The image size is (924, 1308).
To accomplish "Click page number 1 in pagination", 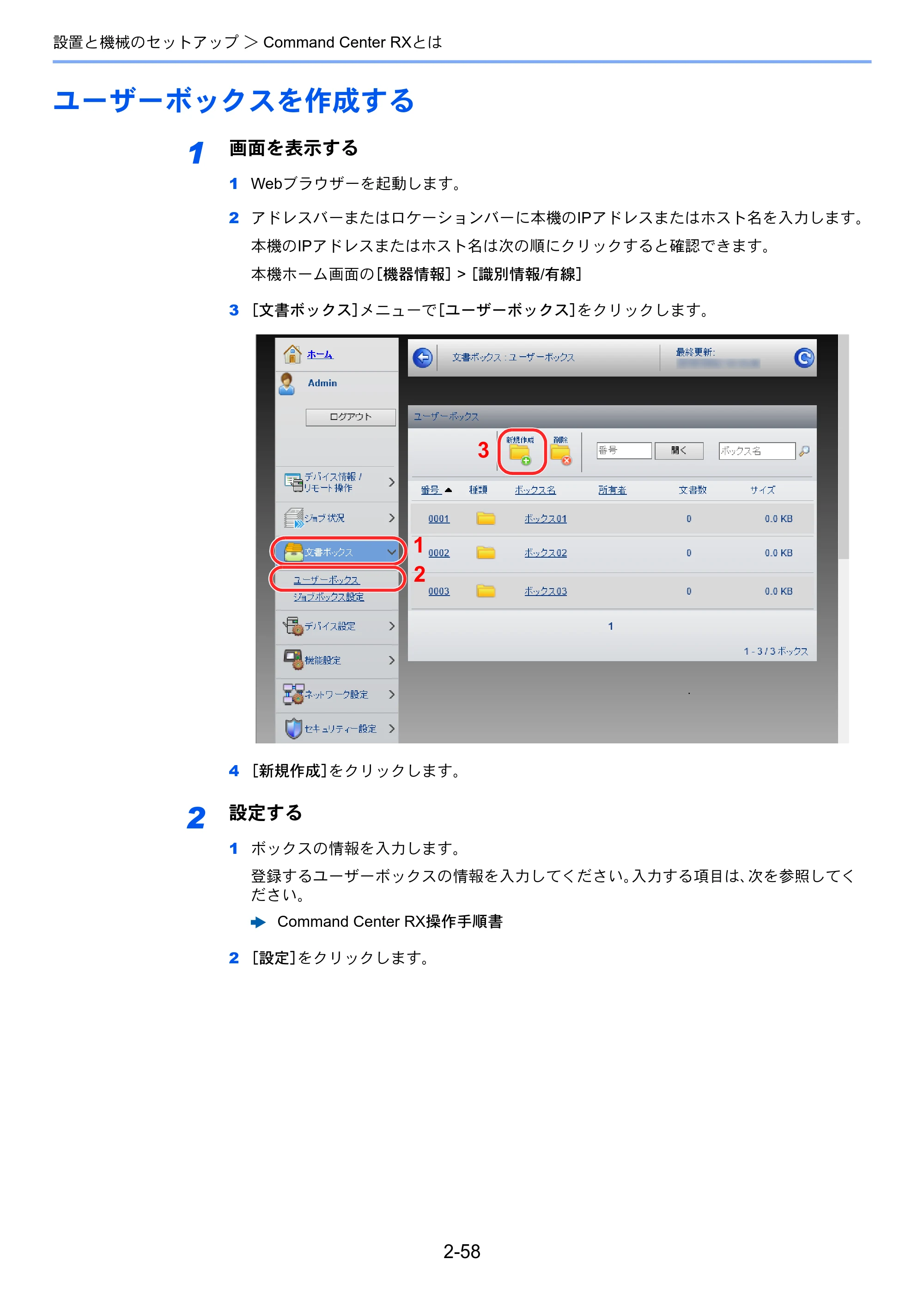I will click(x=611, y=627).
